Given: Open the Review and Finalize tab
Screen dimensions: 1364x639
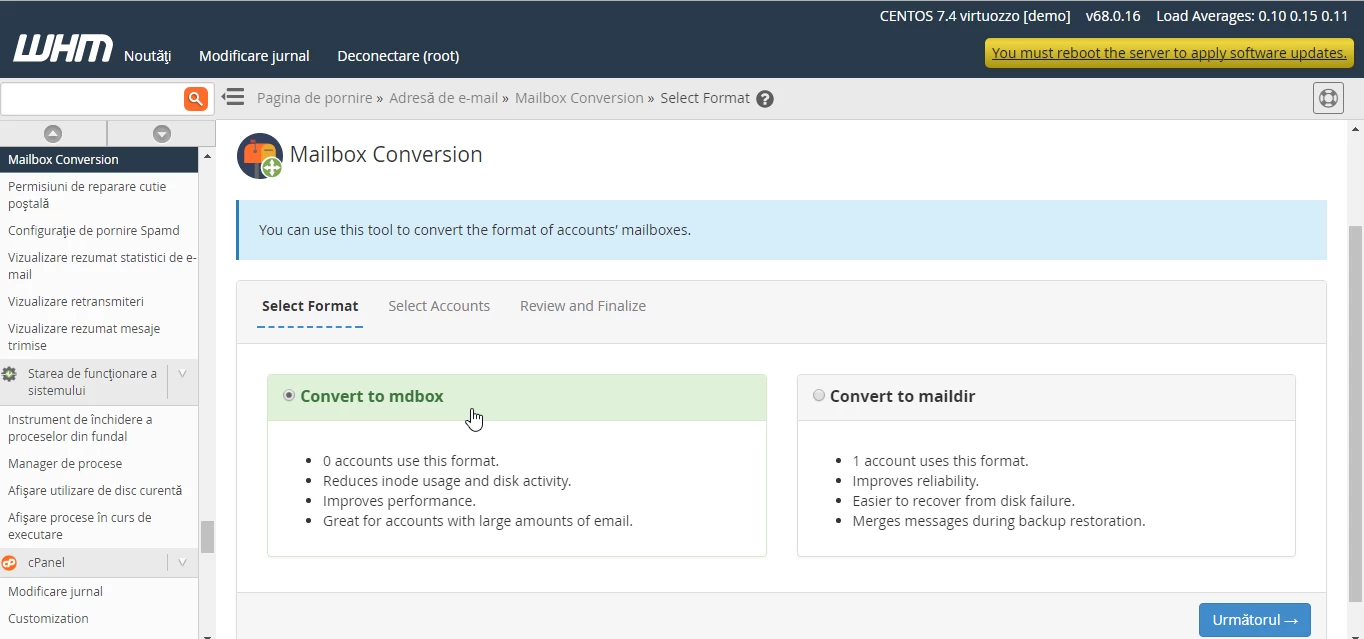Looking at the screenshot, I should [x=582, y=306].
